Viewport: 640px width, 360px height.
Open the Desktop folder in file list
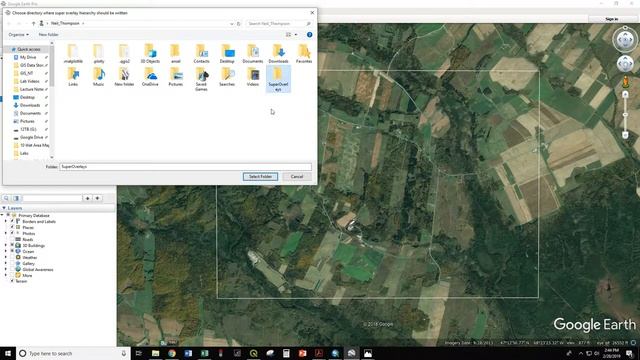click(227, 53)
